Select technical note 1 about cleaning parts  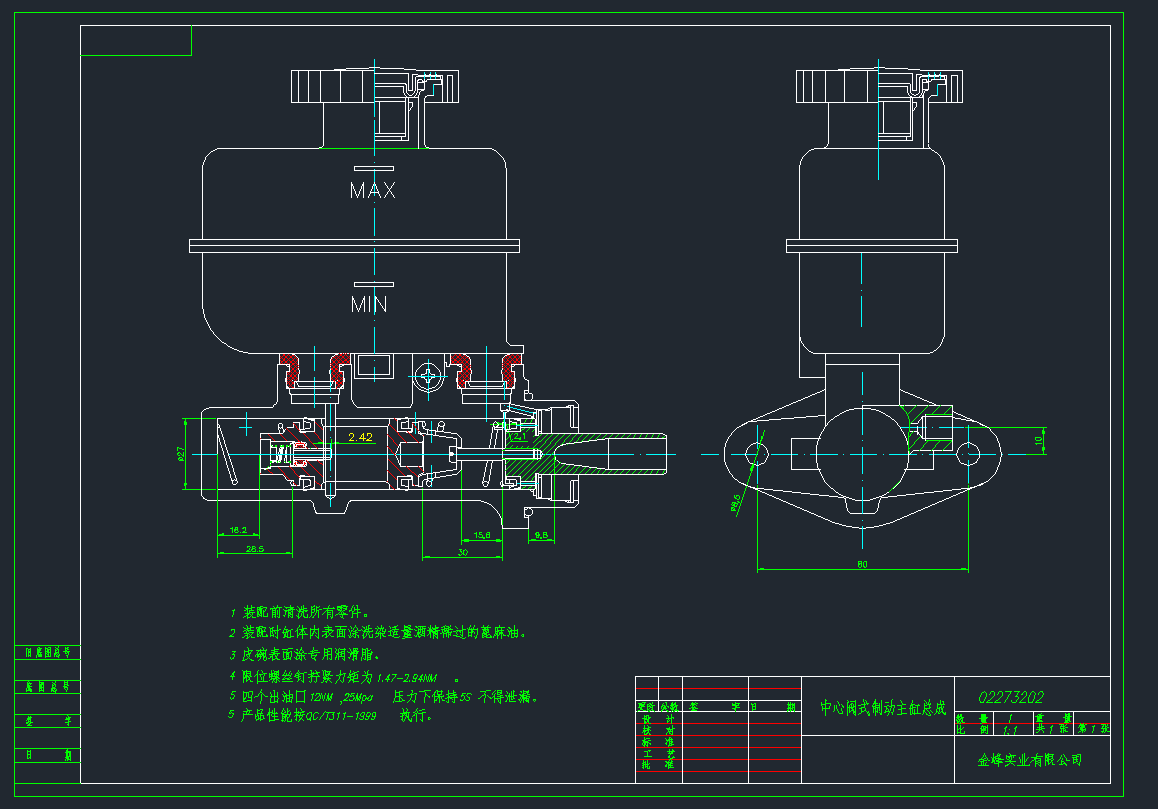(300, 611)
